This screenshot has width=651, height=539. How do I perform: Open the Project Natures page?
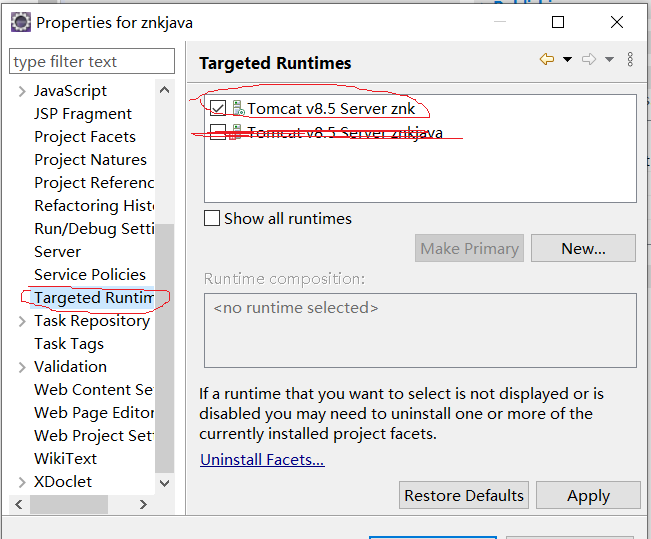pyautogui.click(x=91, y=160)
